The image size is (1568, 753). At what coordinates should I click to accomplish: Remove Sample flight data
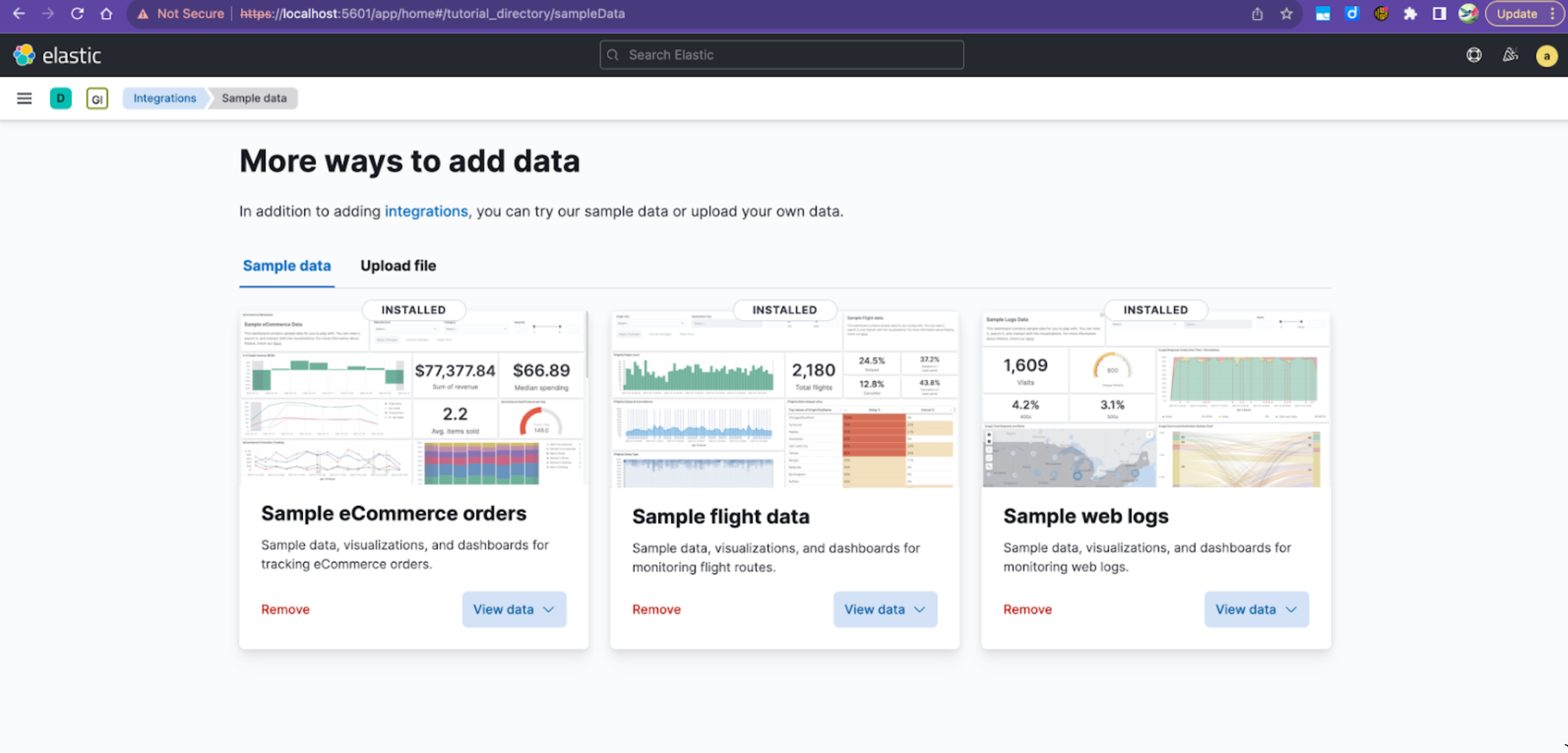pyautogui.click(x=656, y=609)
